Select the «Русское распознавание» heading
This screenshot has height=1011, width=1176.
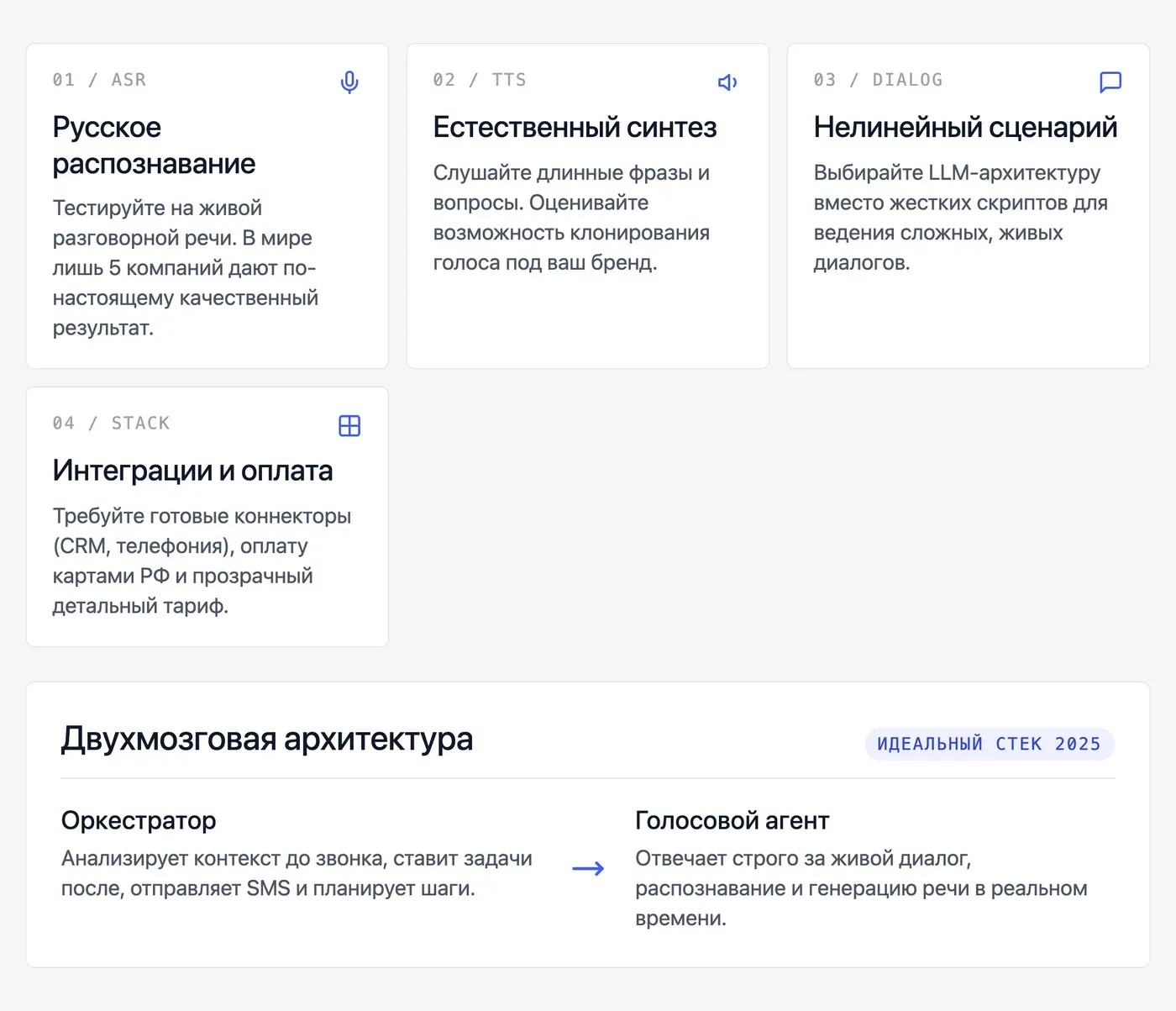(x=154, y=145)
